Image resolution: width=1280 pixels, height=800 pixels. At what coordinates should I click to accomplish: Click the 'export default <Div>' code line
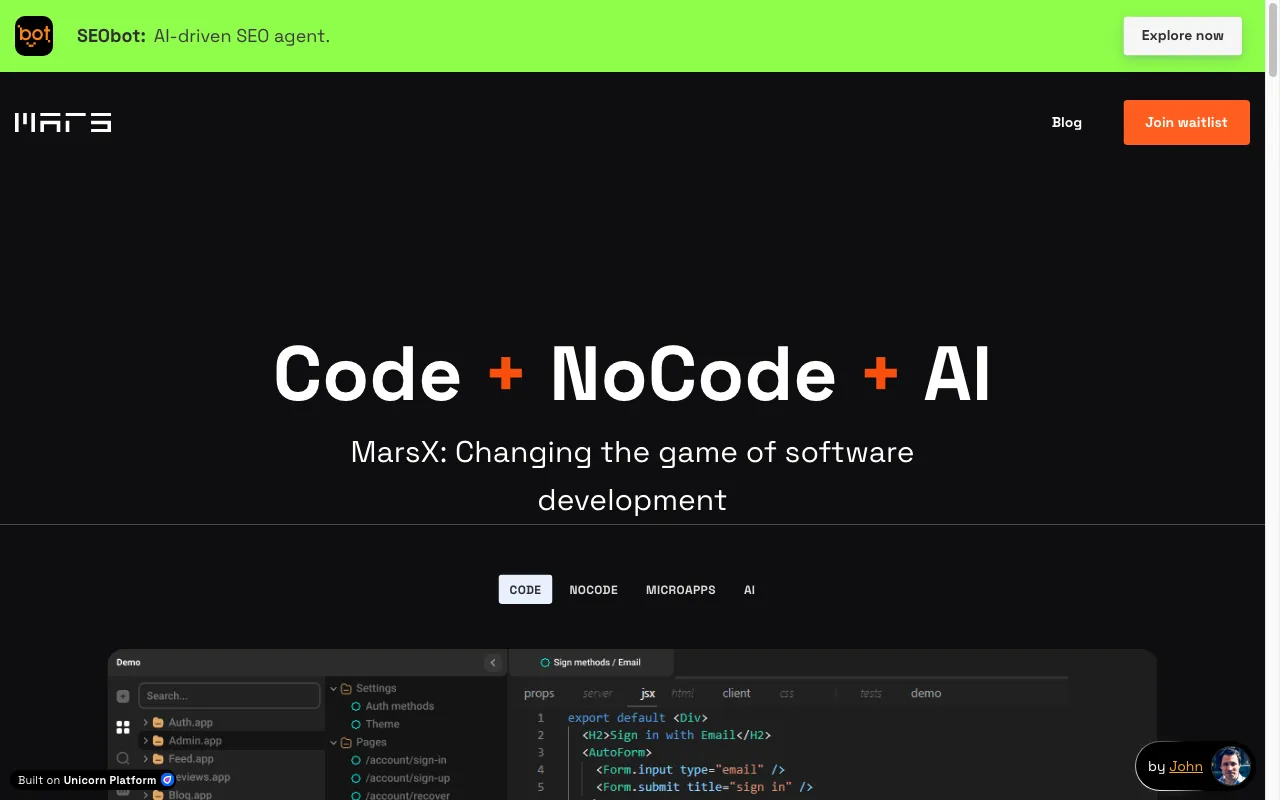(638, 718)
